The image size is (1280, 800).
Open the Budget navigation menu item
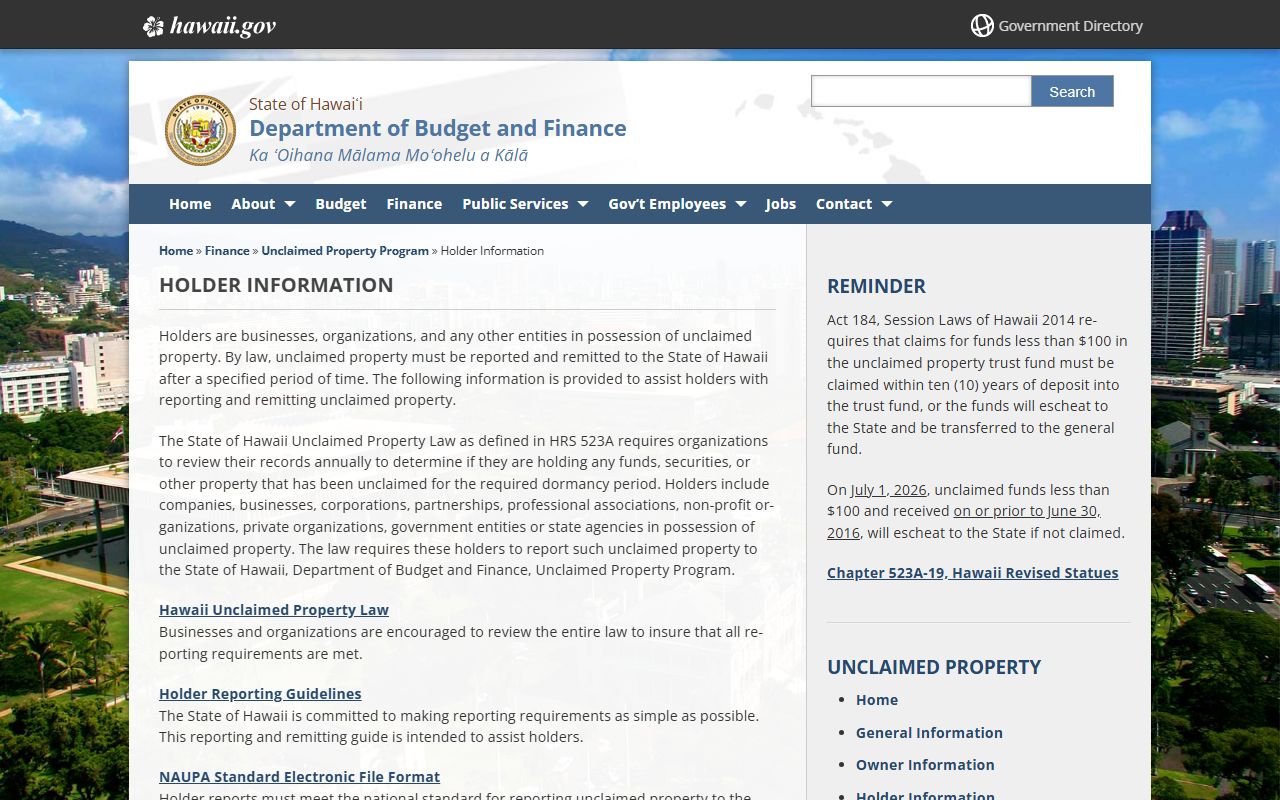point(341,204)
